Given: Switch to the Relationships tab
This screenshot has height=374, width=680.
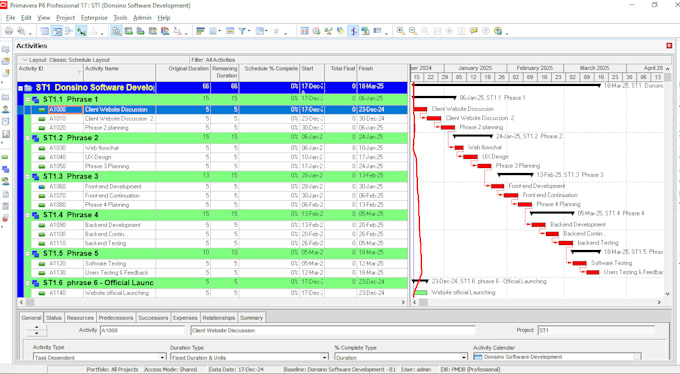Looking at the screenshot, I should tap(219, 318).
